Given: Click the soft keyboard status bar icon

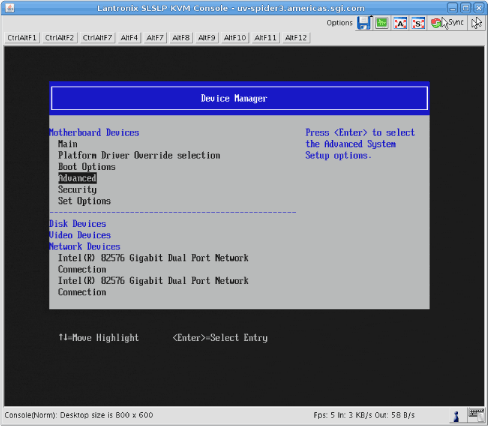Looking at the screenshot, I should (x=476, y=415).
